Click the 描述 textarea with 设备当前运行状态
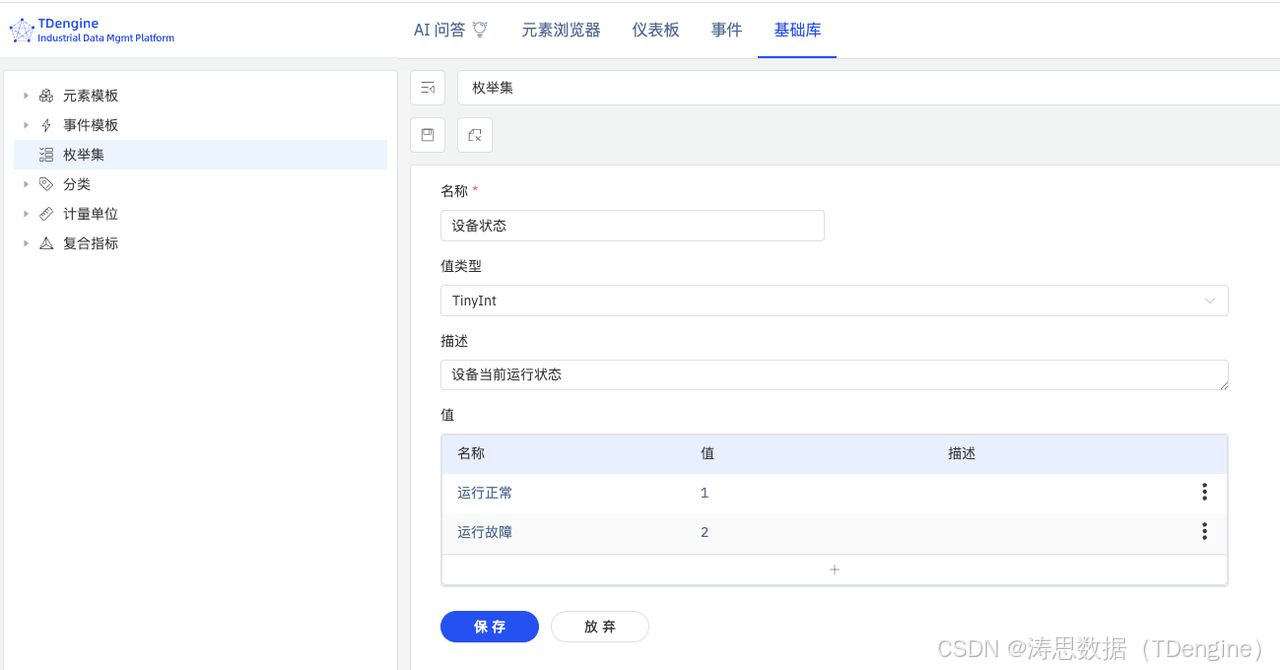The image size is (1280, 670). tap(834, 375)
